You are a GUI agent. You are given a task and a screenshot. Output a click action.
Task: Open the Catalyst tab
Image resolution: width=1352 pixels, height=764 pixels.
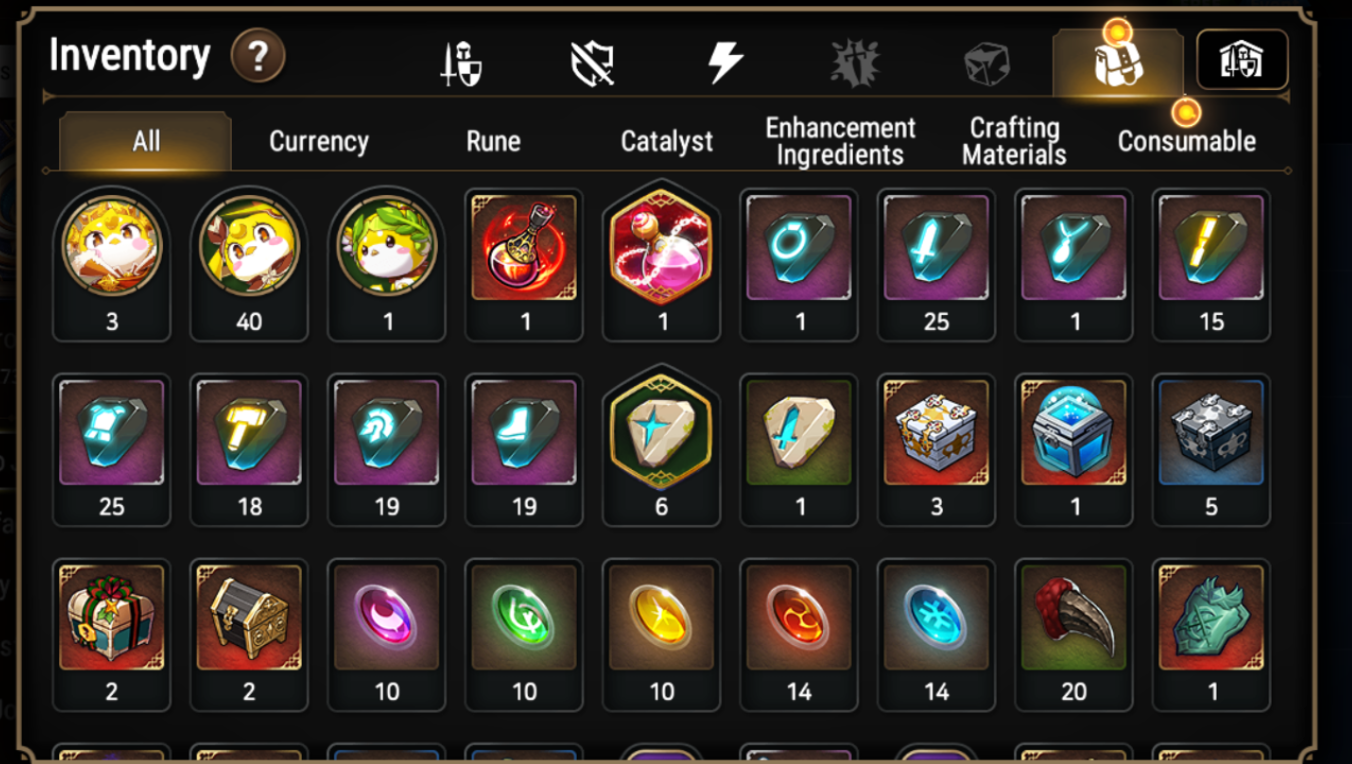click(667, 142)
